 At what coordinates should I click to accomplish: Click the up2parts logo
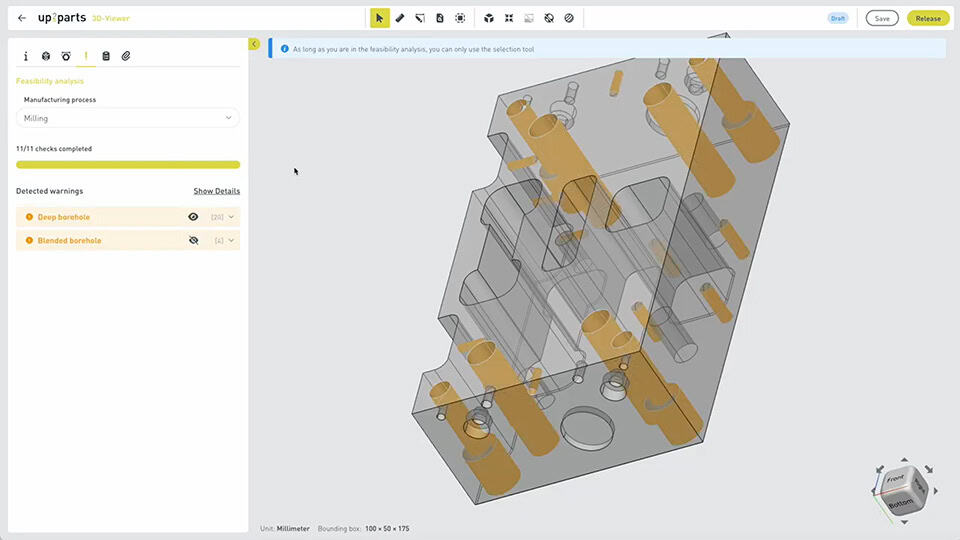(62, 18)
